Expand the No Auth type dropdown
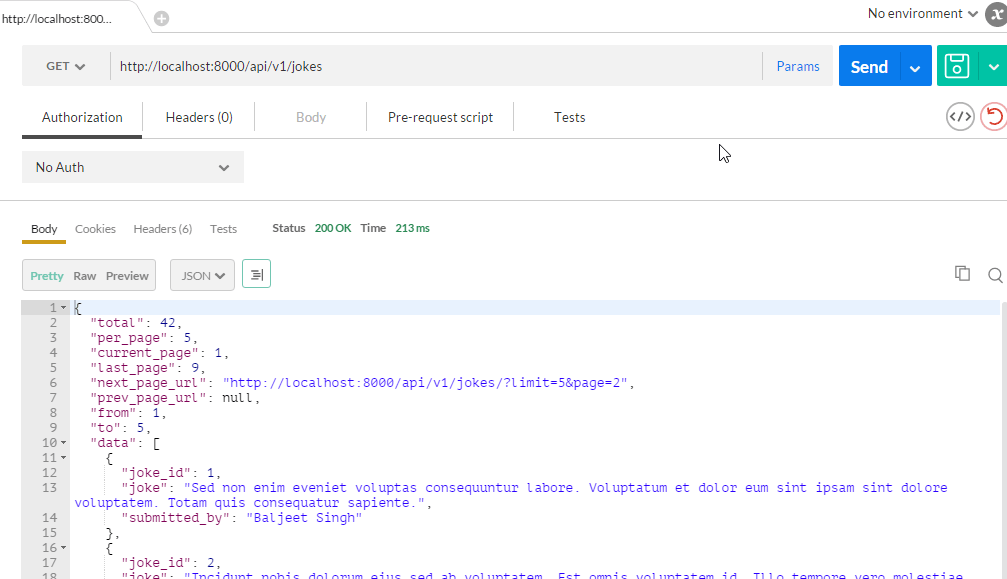 [132, 167]
